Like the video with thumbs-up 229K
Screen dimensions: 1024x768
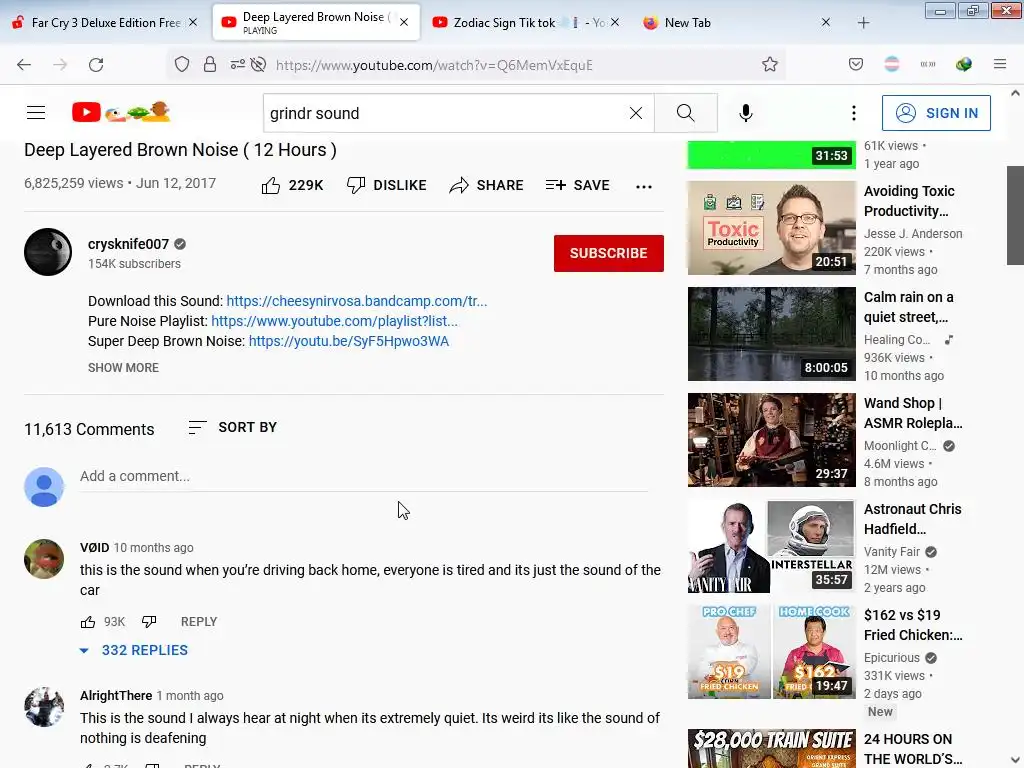(292, 185)
